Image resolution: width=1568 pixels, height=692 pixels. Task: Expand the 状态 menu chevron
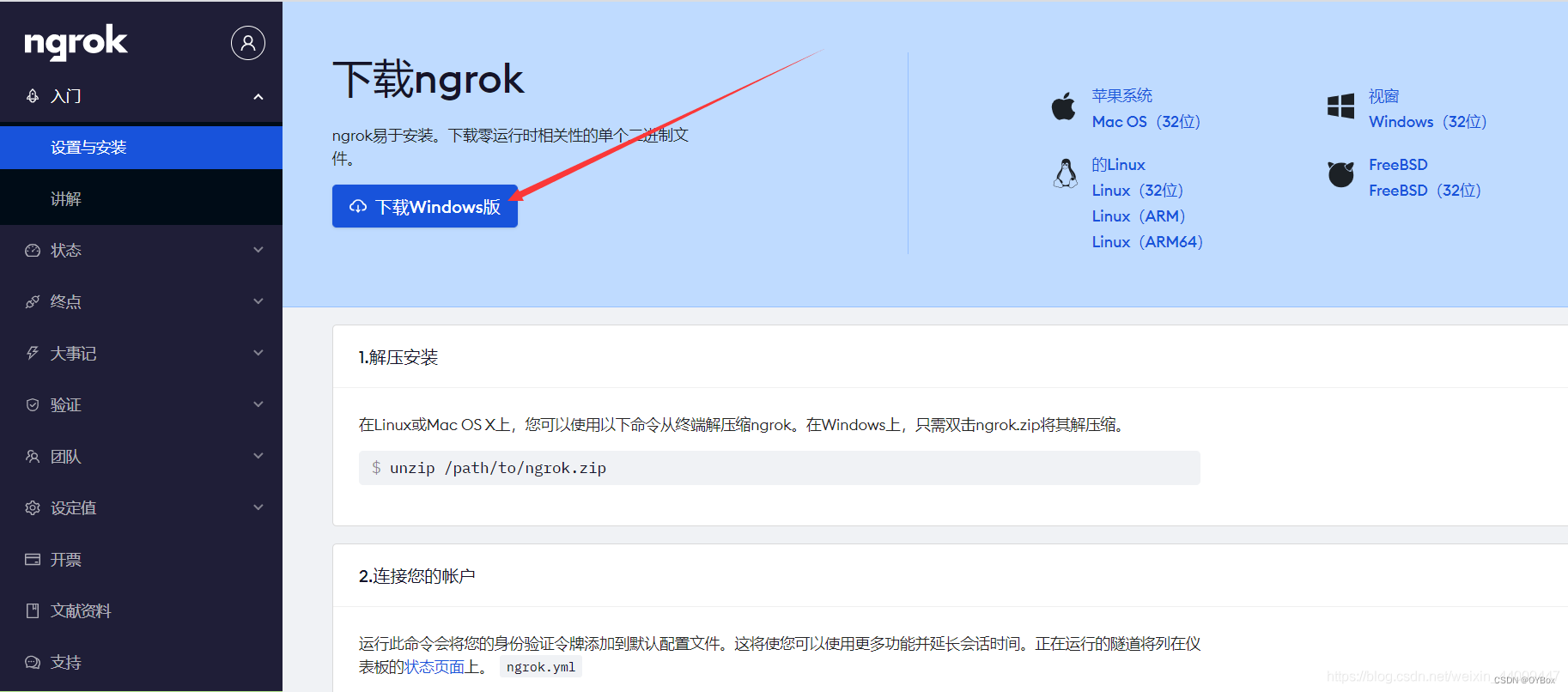[x=258, y=250]
